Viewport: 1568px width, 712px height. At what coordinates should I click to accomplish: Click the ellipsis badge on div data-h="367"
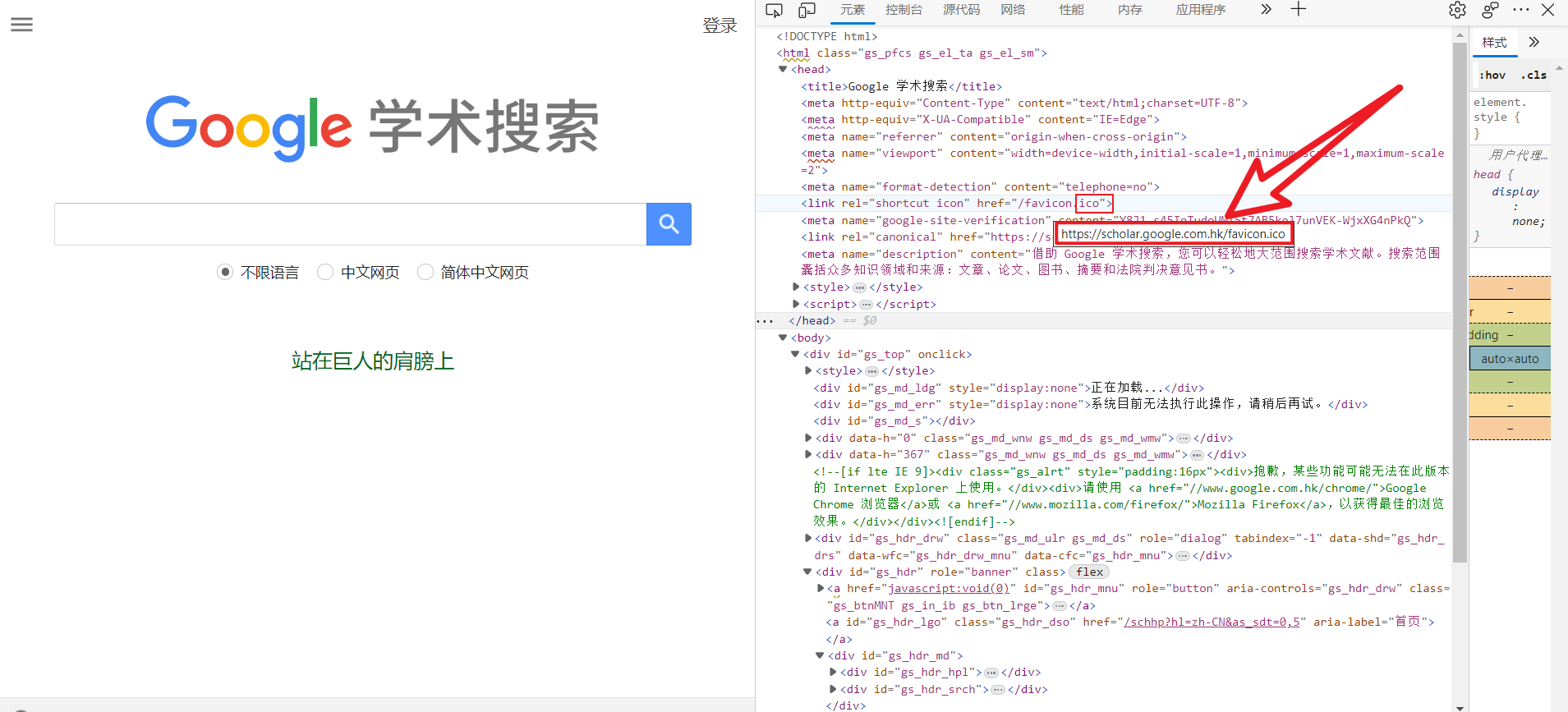click(x=1197, y=455)
